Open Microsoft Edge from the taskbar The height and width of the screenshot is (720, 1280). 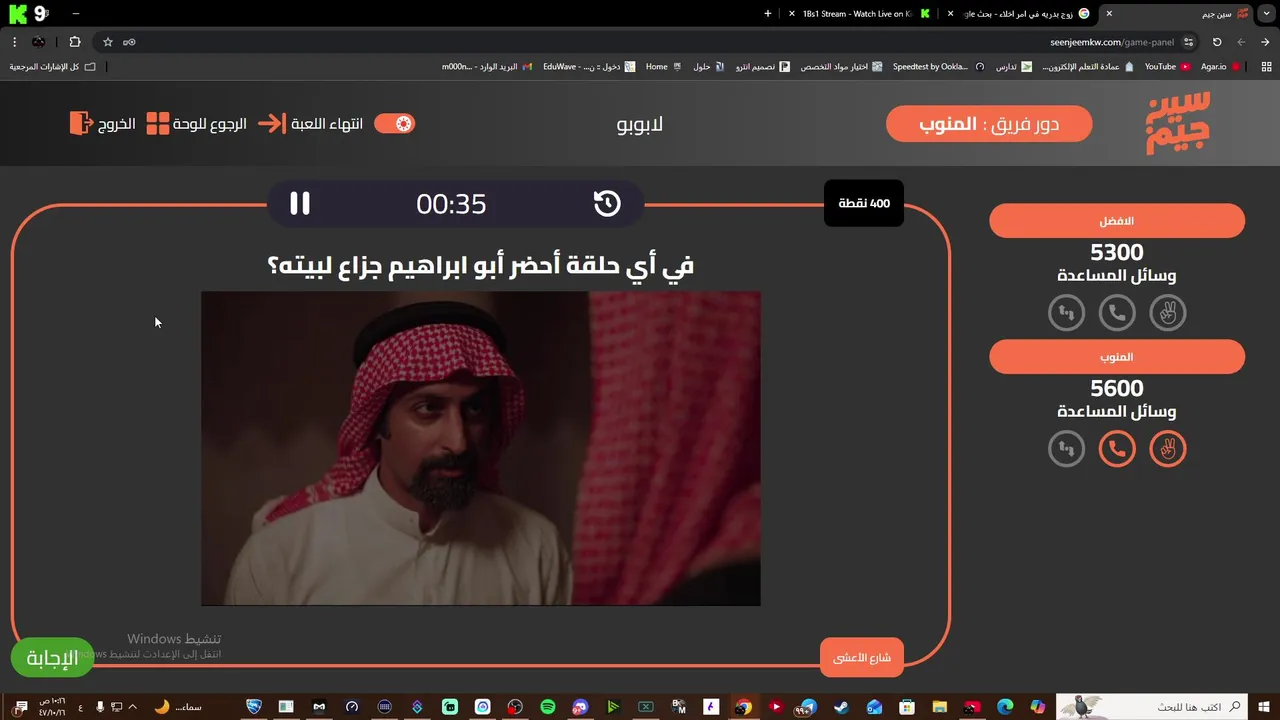(1005, 707)
